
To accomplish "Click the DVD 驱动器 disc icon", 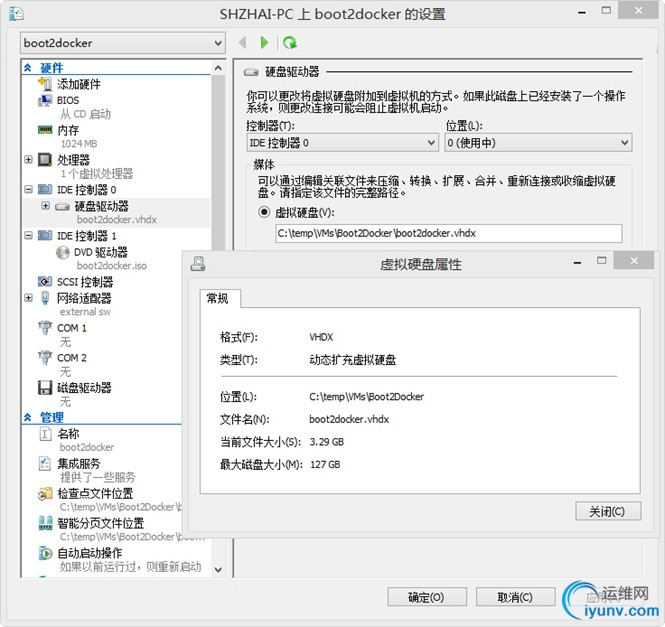I will pos(63,252).
